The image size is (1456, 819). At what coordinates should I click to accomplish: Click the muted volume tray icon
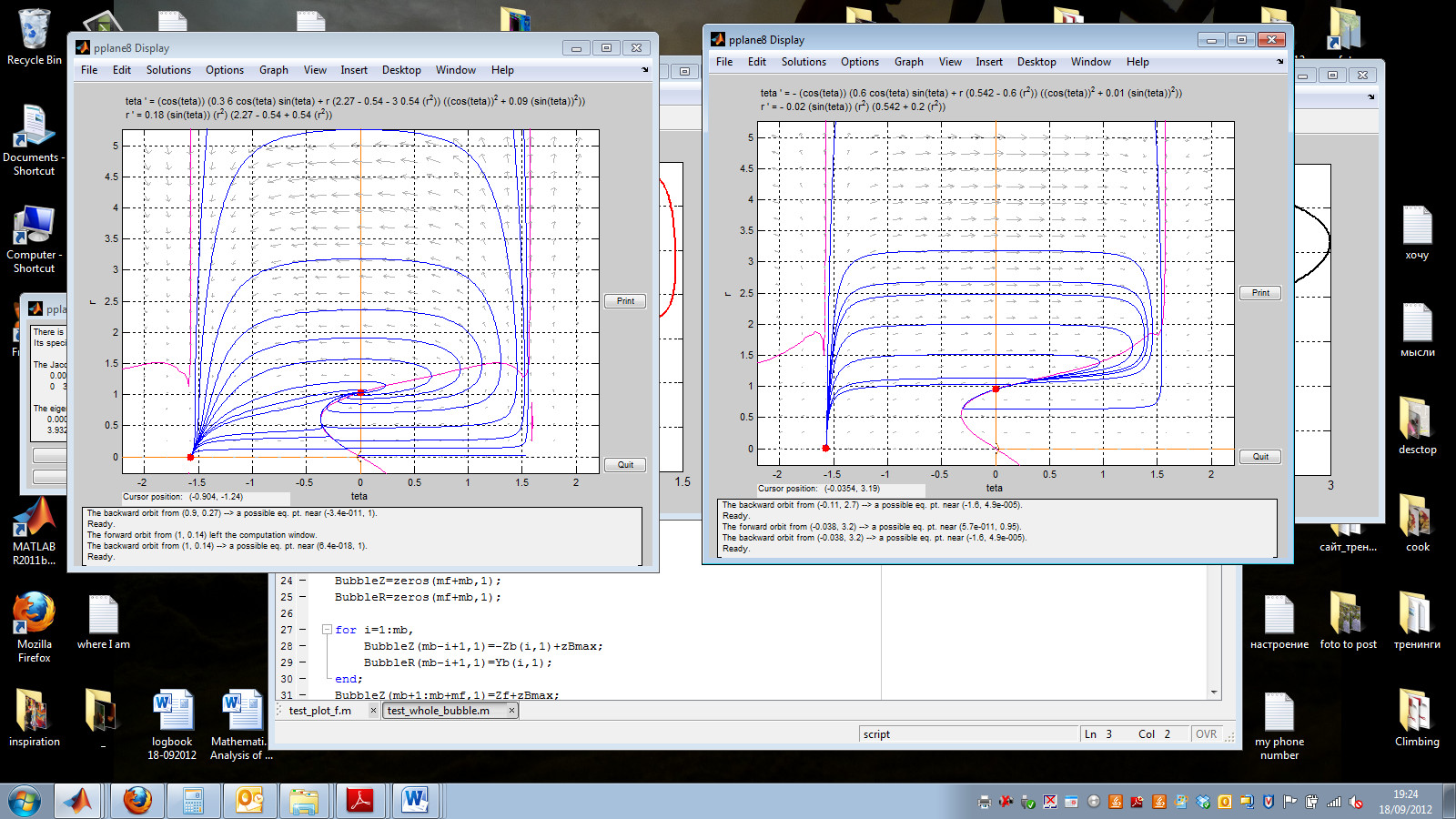pyautogui.click(x=1356, y=802)
